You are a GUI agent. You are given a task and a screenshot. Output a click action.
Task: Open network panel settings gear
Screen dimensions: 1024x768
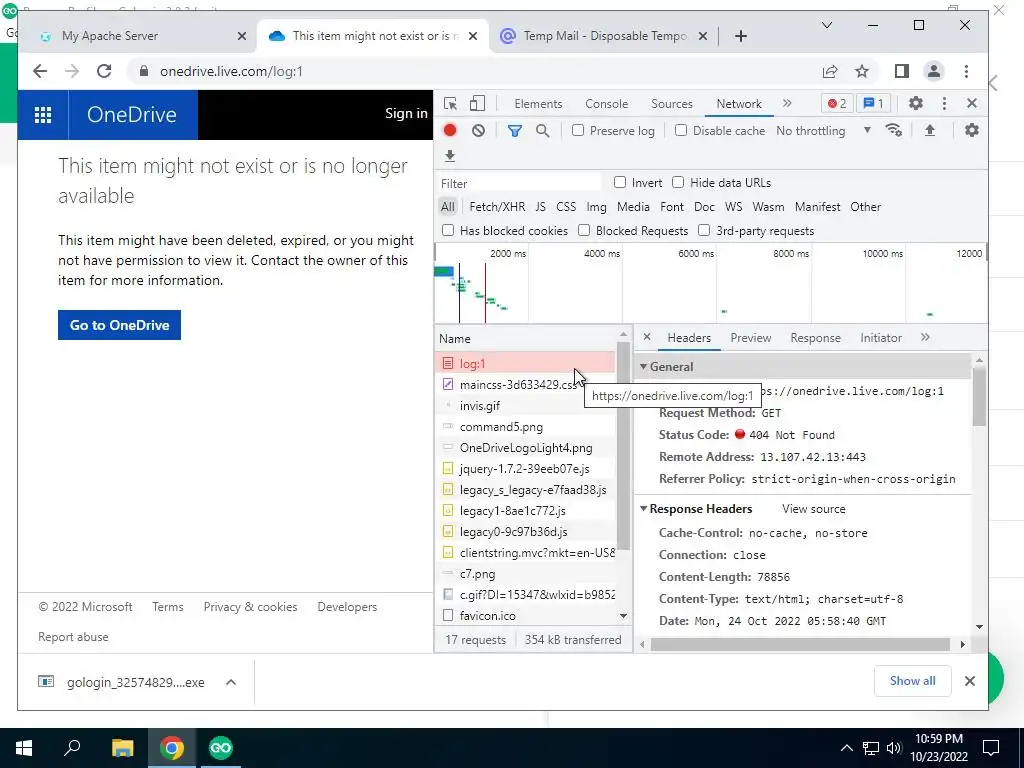point(972,131)
